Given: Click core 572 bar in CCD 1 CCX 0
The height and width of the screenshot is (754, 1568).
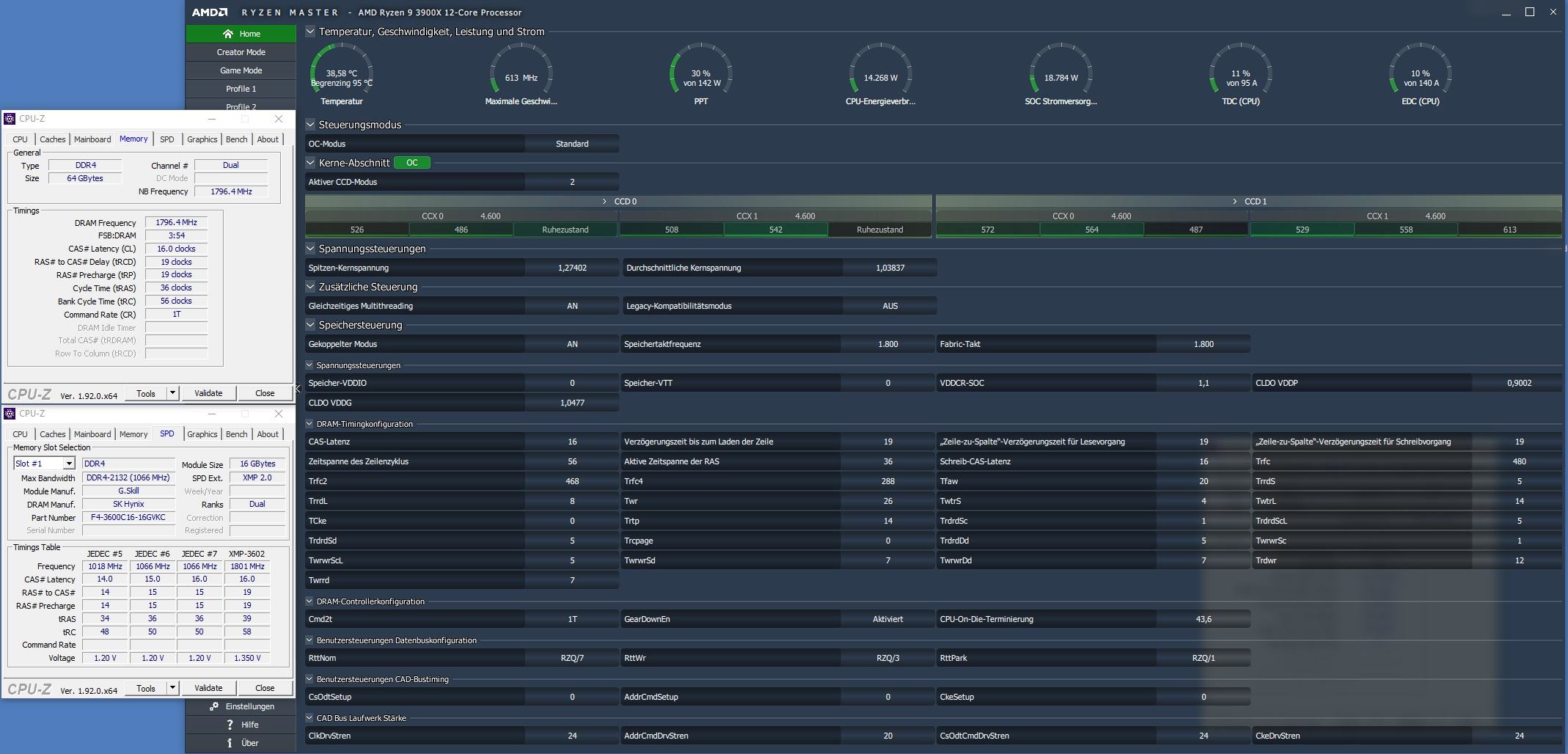Looking at the screenshot, I should 988,230.
